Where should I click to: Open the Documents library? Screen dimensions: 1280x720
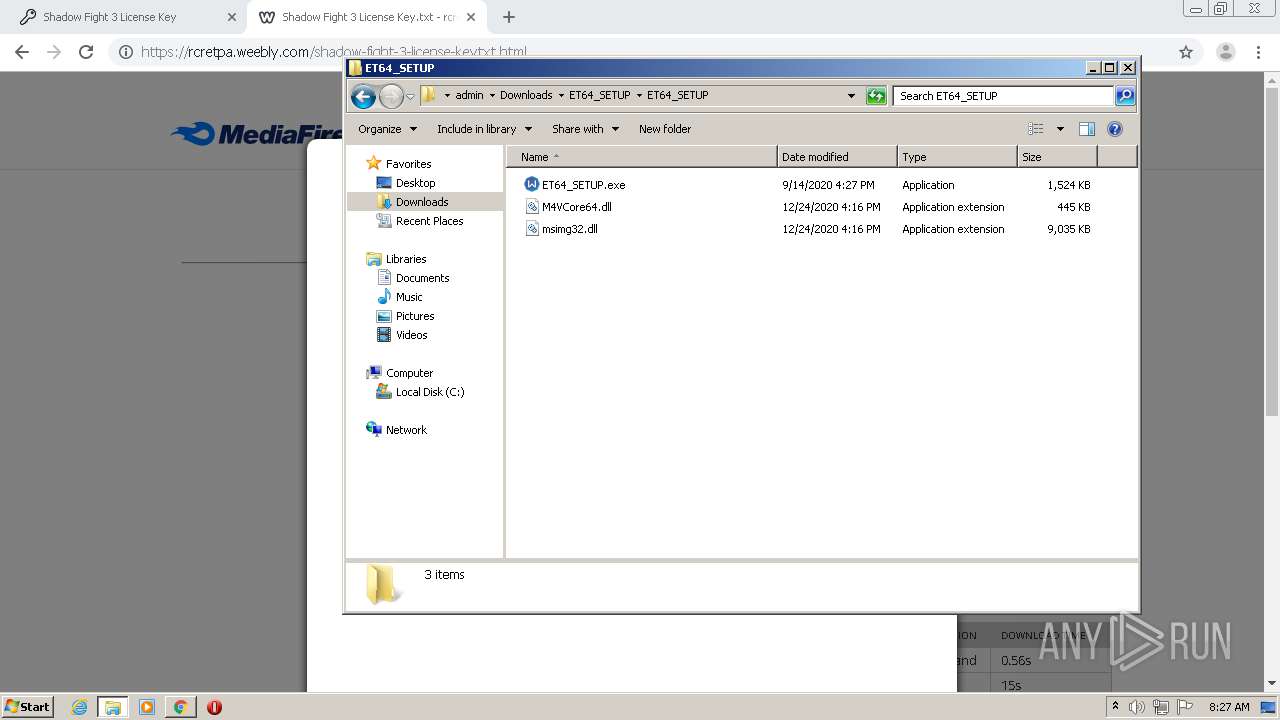coord(422,278)
